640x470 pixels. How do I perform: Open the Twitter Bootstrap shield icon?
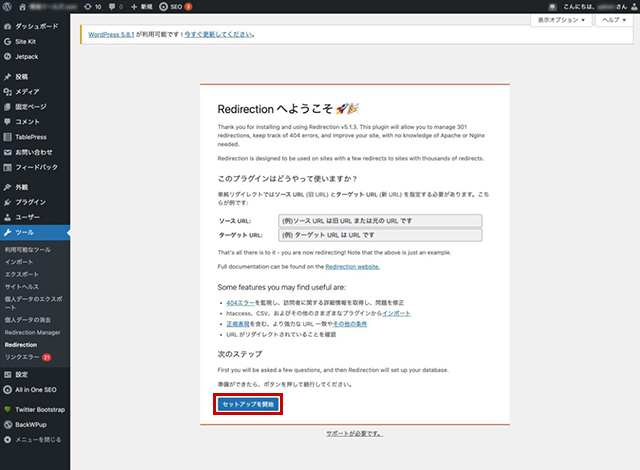(x=7, y=409)
